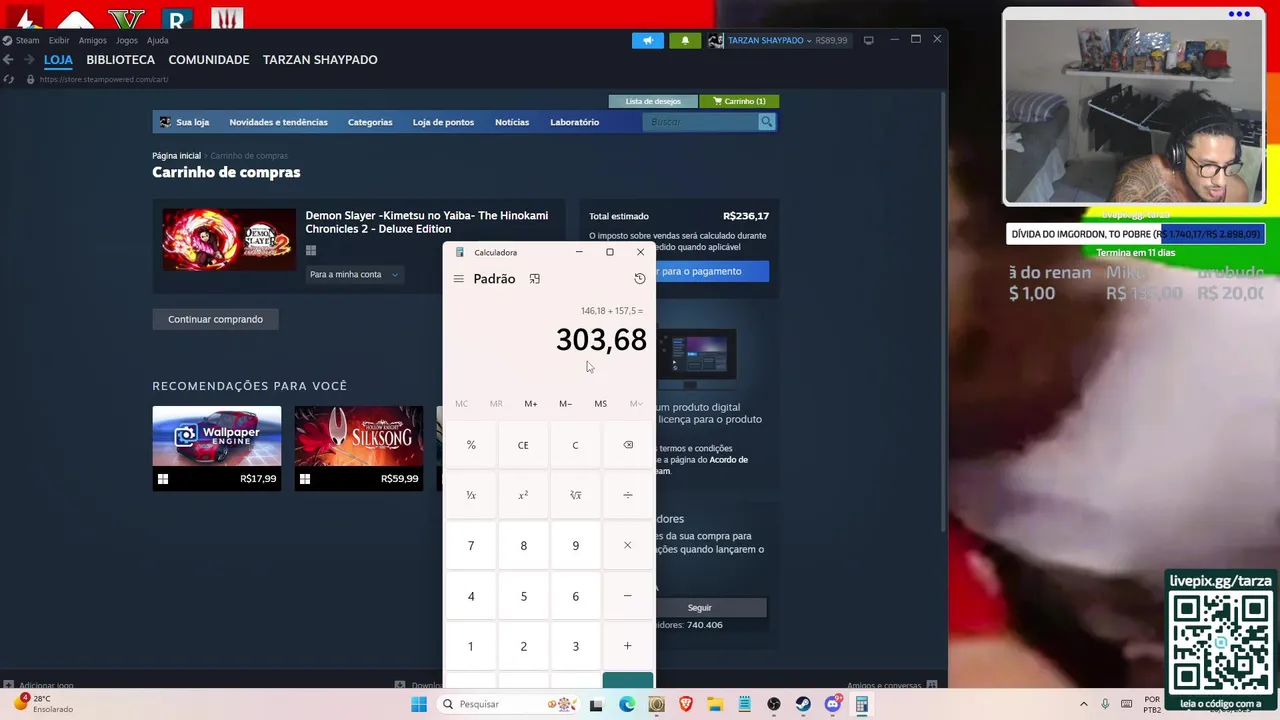Switch to the LOJA tab

click(58, 60)
